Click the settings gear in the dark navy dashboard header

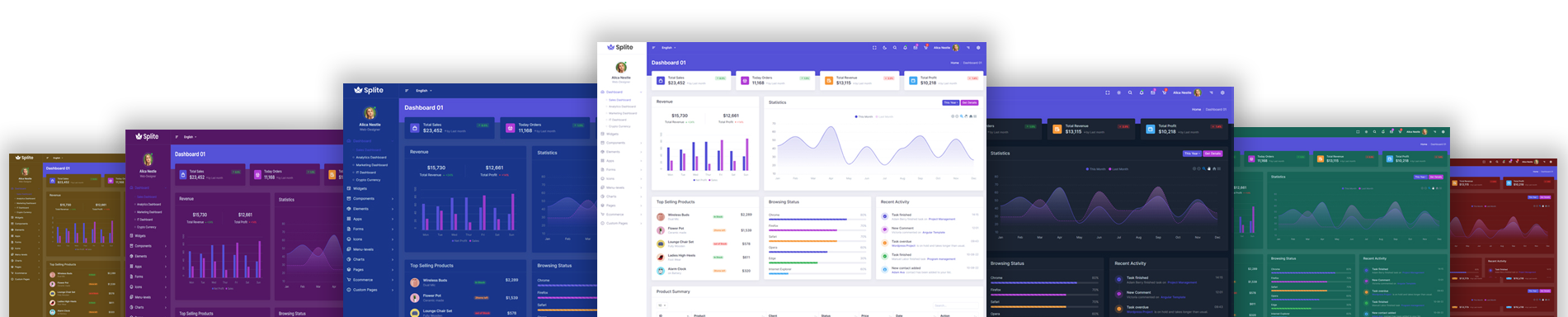pyautogui.click(x=1222, y=92)
